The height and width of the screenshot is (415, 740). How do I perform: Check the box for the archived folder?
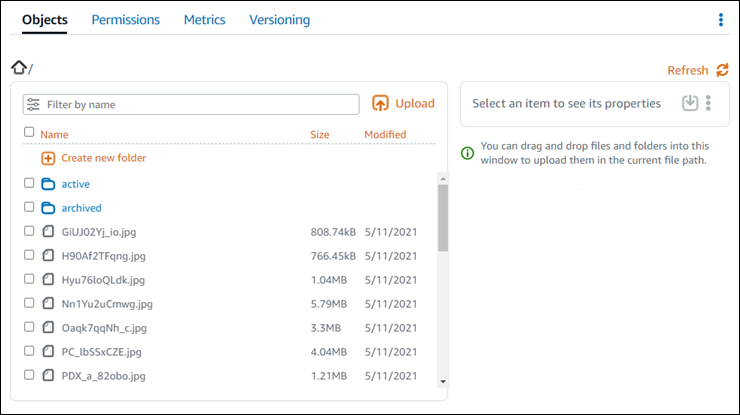point(29,207)
